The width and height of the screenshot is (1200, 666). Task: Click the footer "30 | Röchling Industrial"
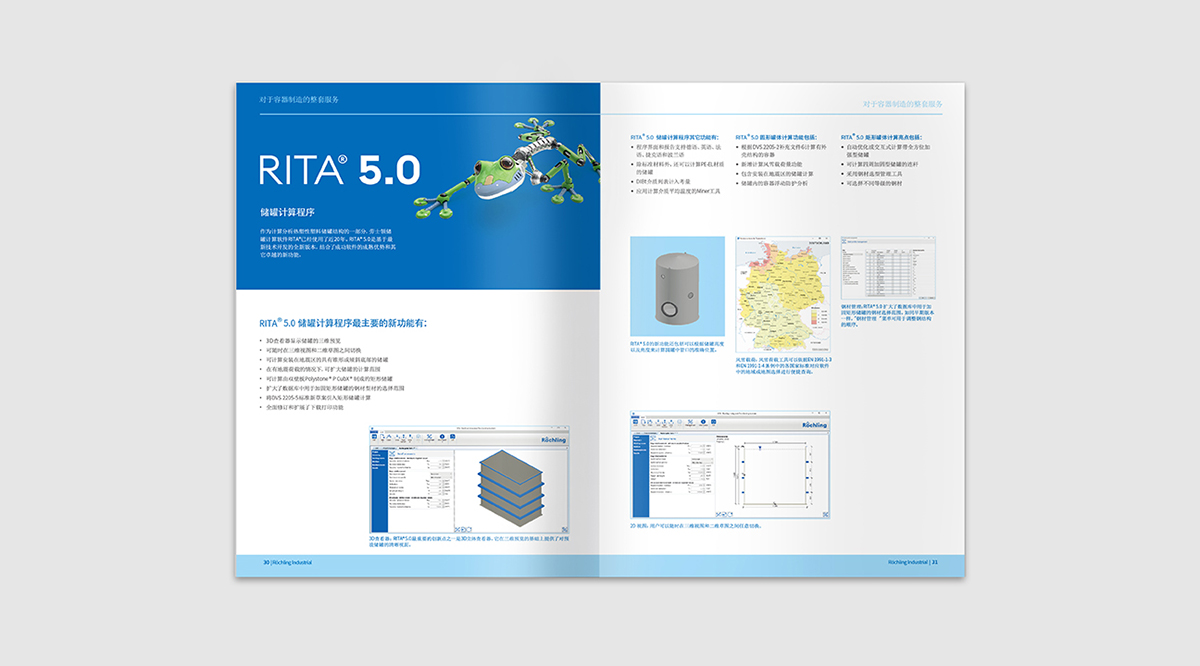[286, 562]
